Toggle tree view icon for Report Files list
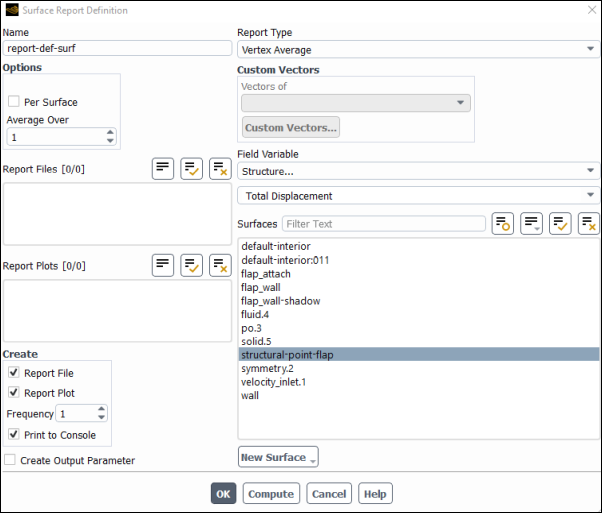Image resolution: width=602 pixels, height=513 pixels. point(163,169)
